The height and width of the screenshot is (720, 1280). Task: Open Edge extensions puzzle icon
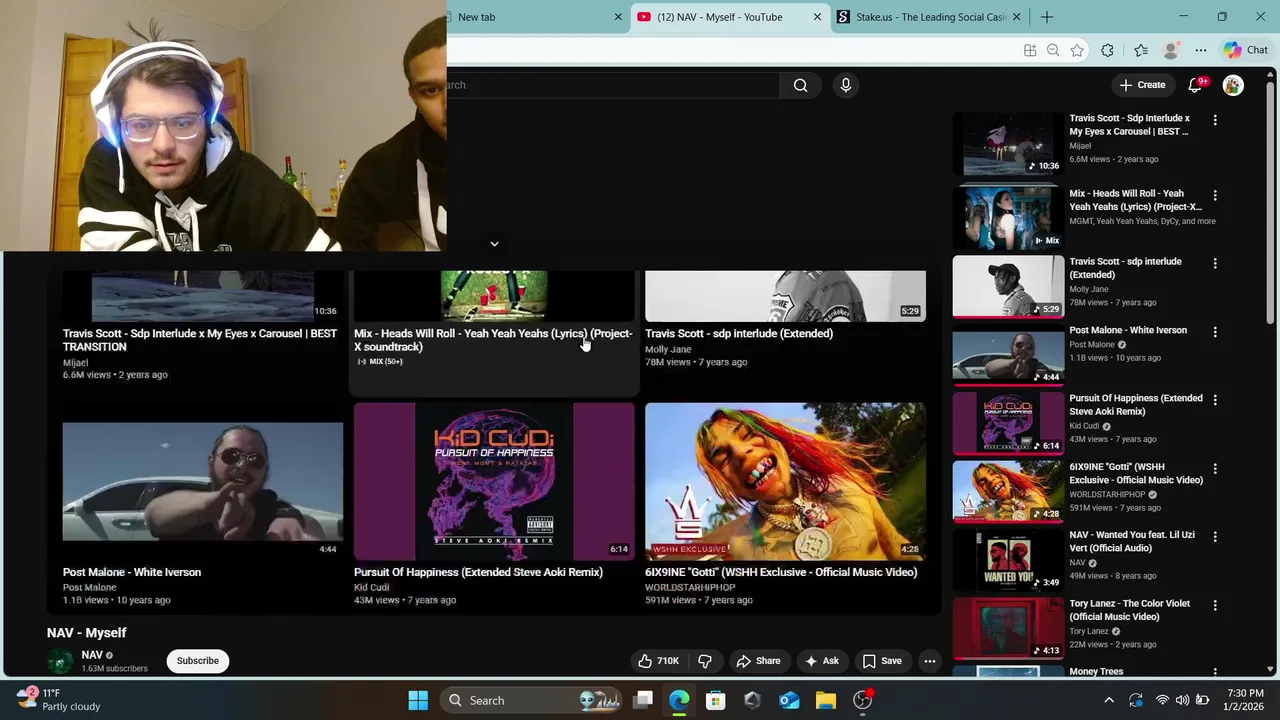click(1107, 50)
